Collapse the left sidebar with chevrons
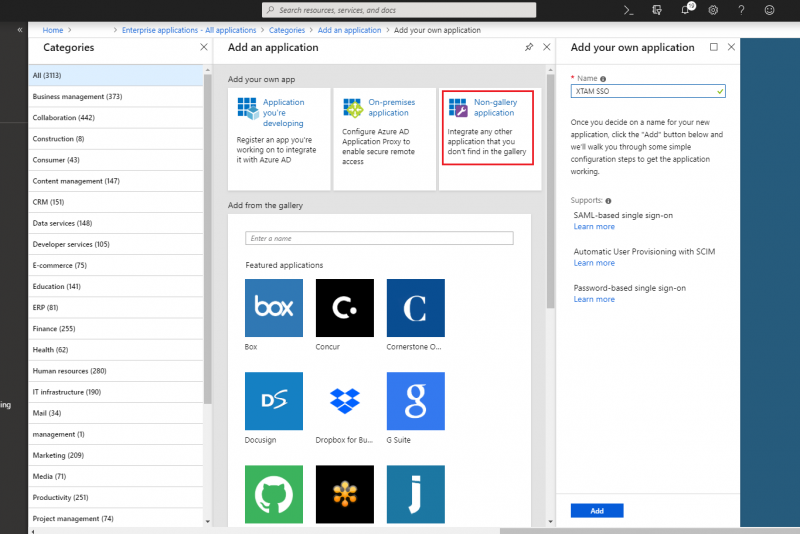This screenshot has width=800, height=534. pos(20,30)
